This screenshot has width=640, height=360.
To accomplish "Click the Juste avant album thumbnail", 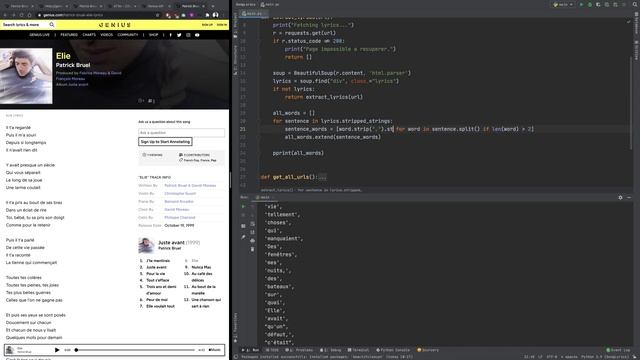I will pyautogui.click(x=146, y=245).
